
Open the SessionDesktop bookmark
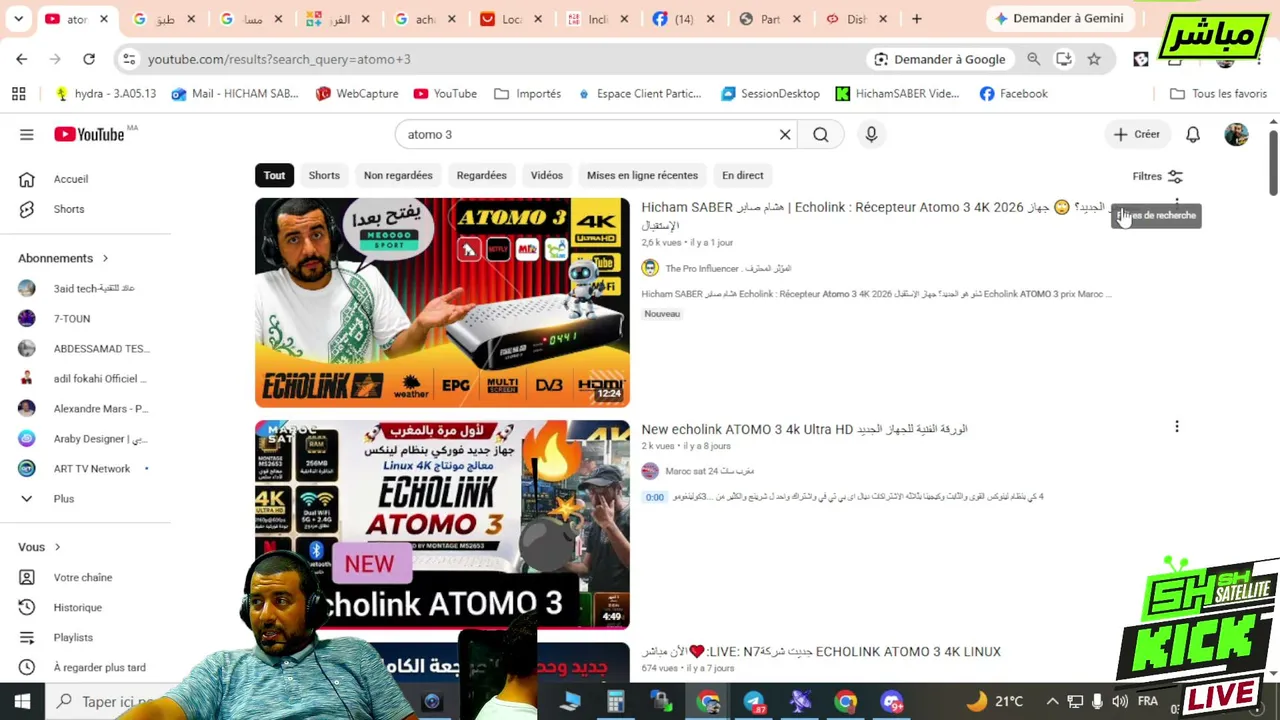pos(770,93)
